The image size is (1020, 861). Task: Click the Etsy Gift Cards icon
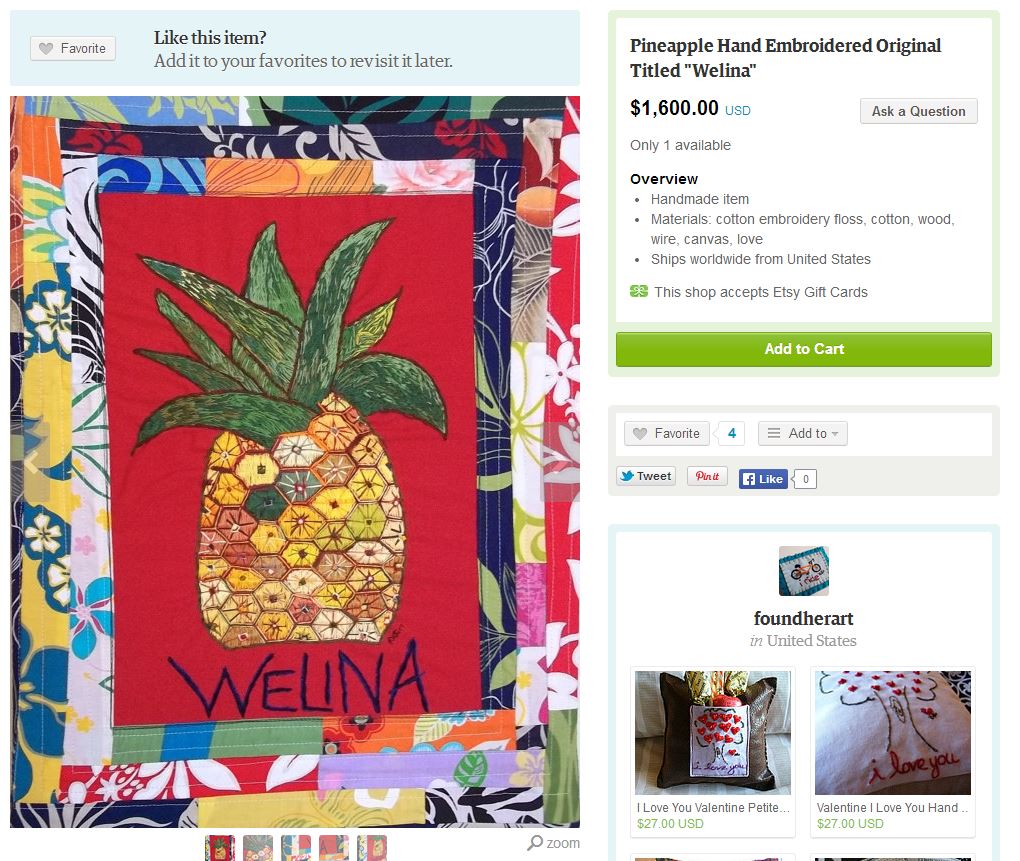click(639, 291)
